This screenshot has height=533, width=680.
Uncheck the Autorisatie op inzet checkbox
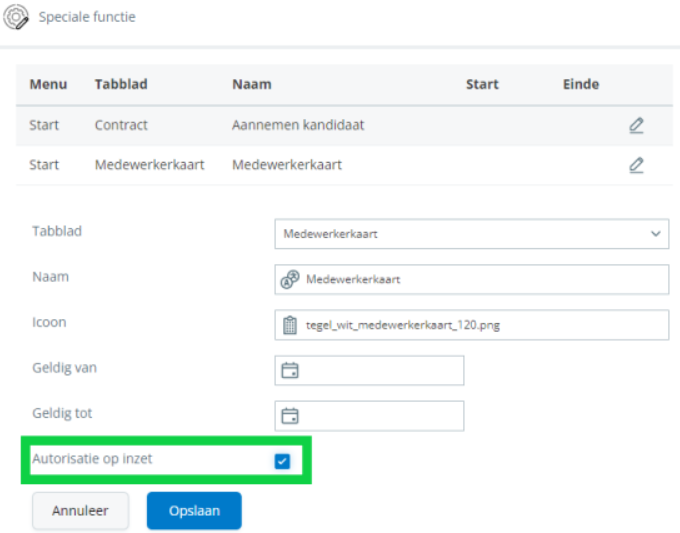click(282, 461)
